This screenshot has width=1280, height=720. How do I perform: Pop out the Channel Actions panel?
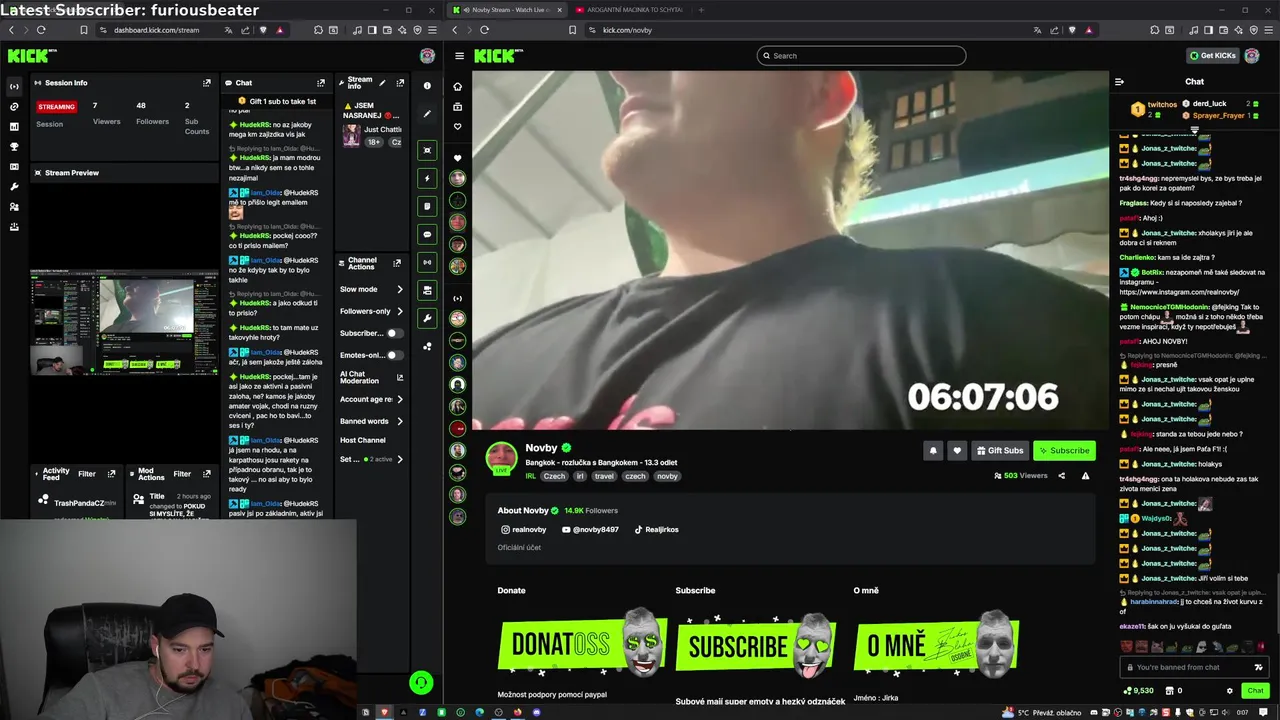(x=397, y=263)
